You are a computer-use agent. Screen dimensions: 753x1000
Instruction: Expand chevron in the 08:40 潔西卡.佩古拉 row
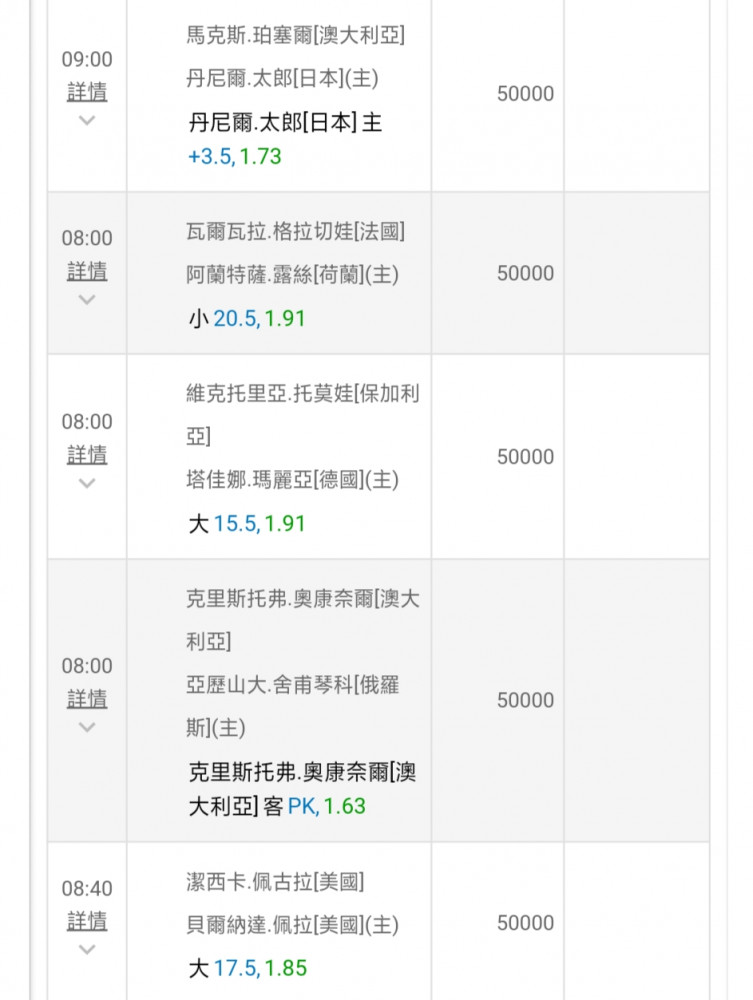click(x=87, y=949)
